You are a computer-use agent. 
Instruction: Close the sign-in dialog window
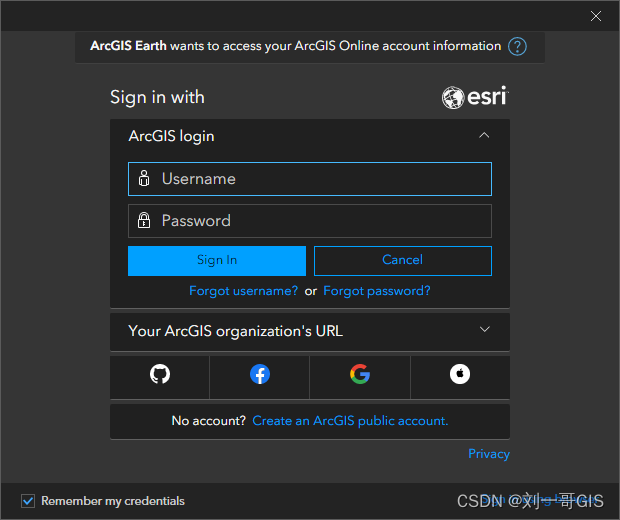click(x=595, y=16)
